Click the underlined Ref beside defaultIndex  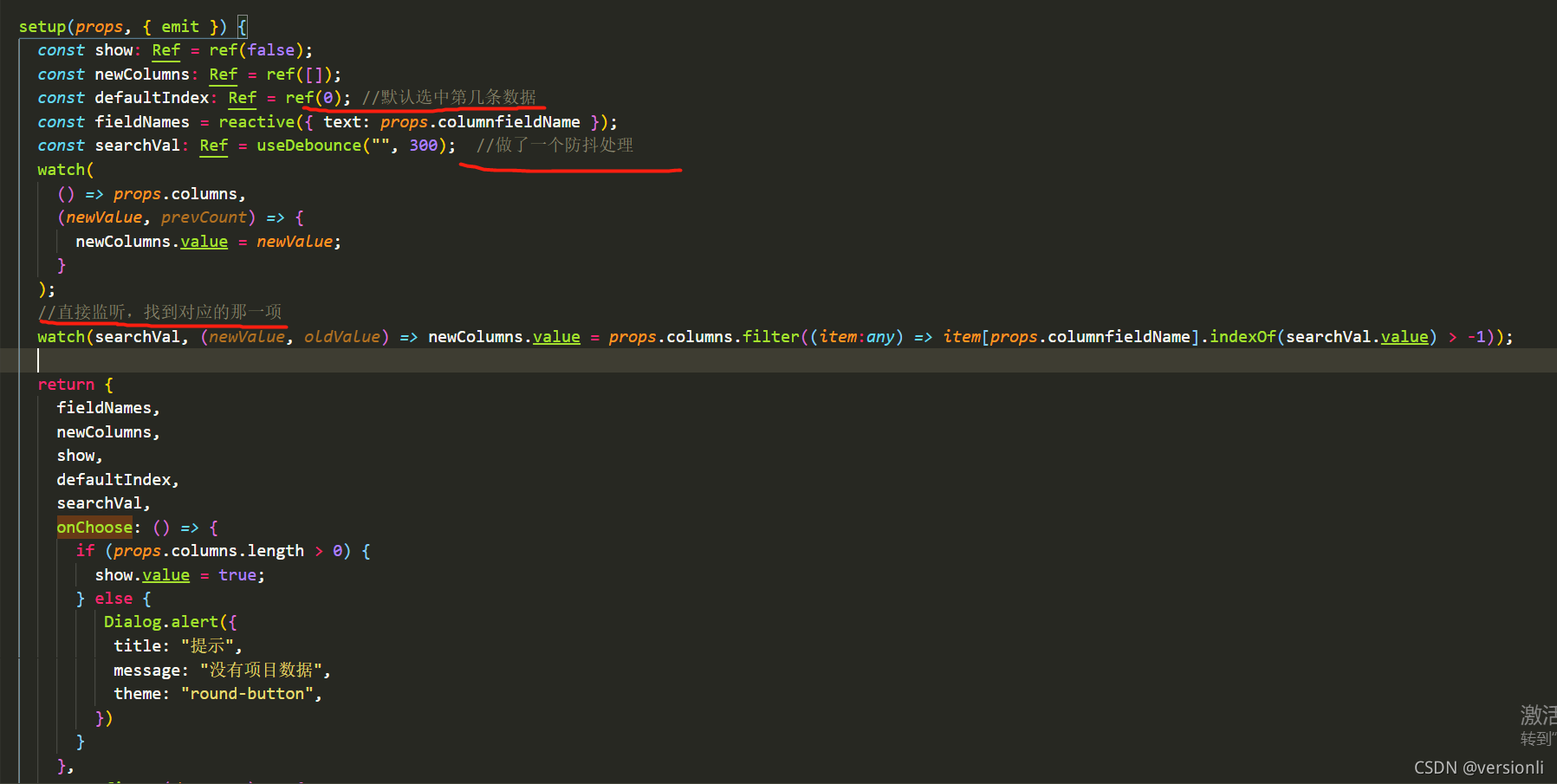tap(242, 98)
